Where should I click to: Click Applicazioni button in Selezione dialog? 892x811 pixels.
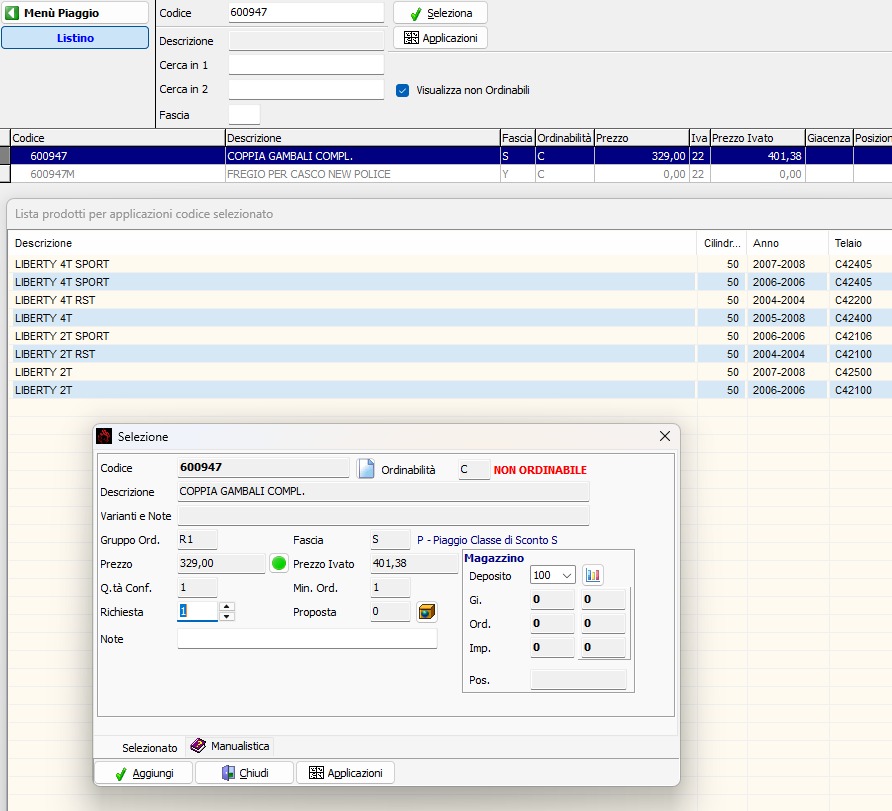coord(345,773)
